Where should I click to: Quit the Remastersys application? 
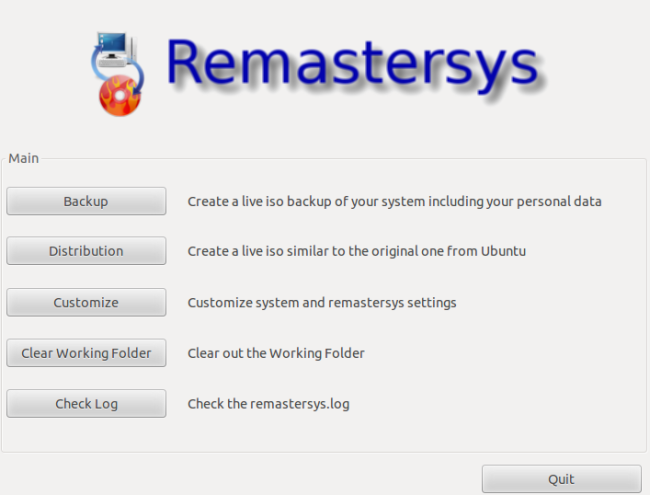562,479
